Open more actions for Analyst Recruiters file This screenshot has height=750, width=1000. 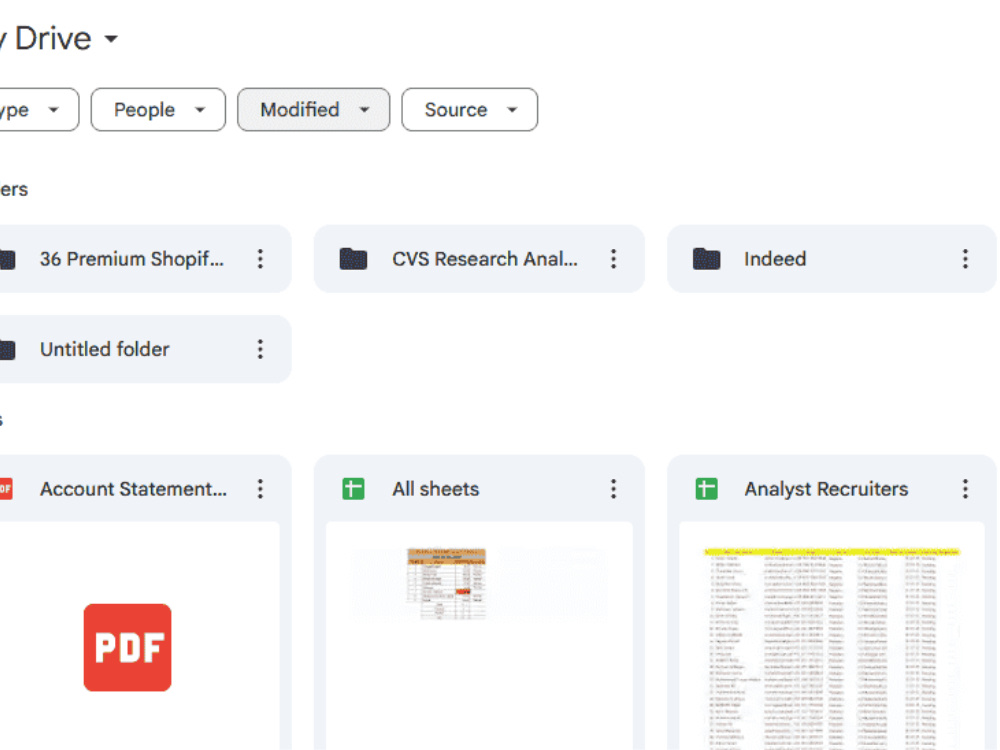(966, 489)
